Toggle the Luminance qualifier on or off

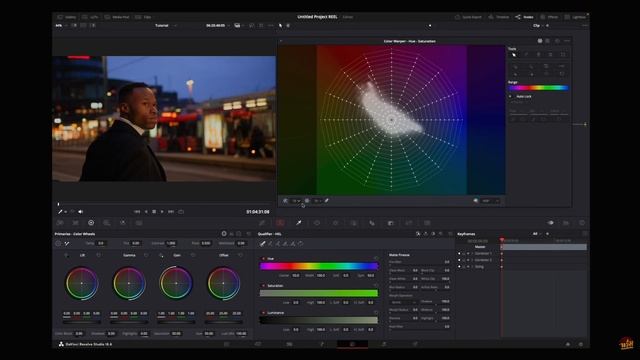tap(263, 313)
